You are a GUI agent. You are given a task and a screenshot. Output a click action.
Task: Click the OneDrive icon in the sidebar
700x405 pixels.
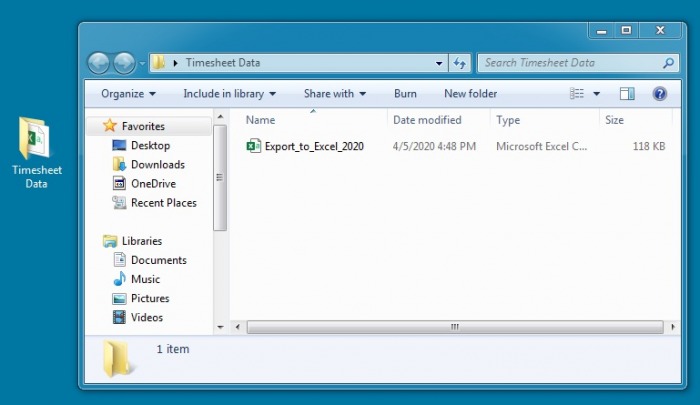pyautogui.click(x=119, y=183)
